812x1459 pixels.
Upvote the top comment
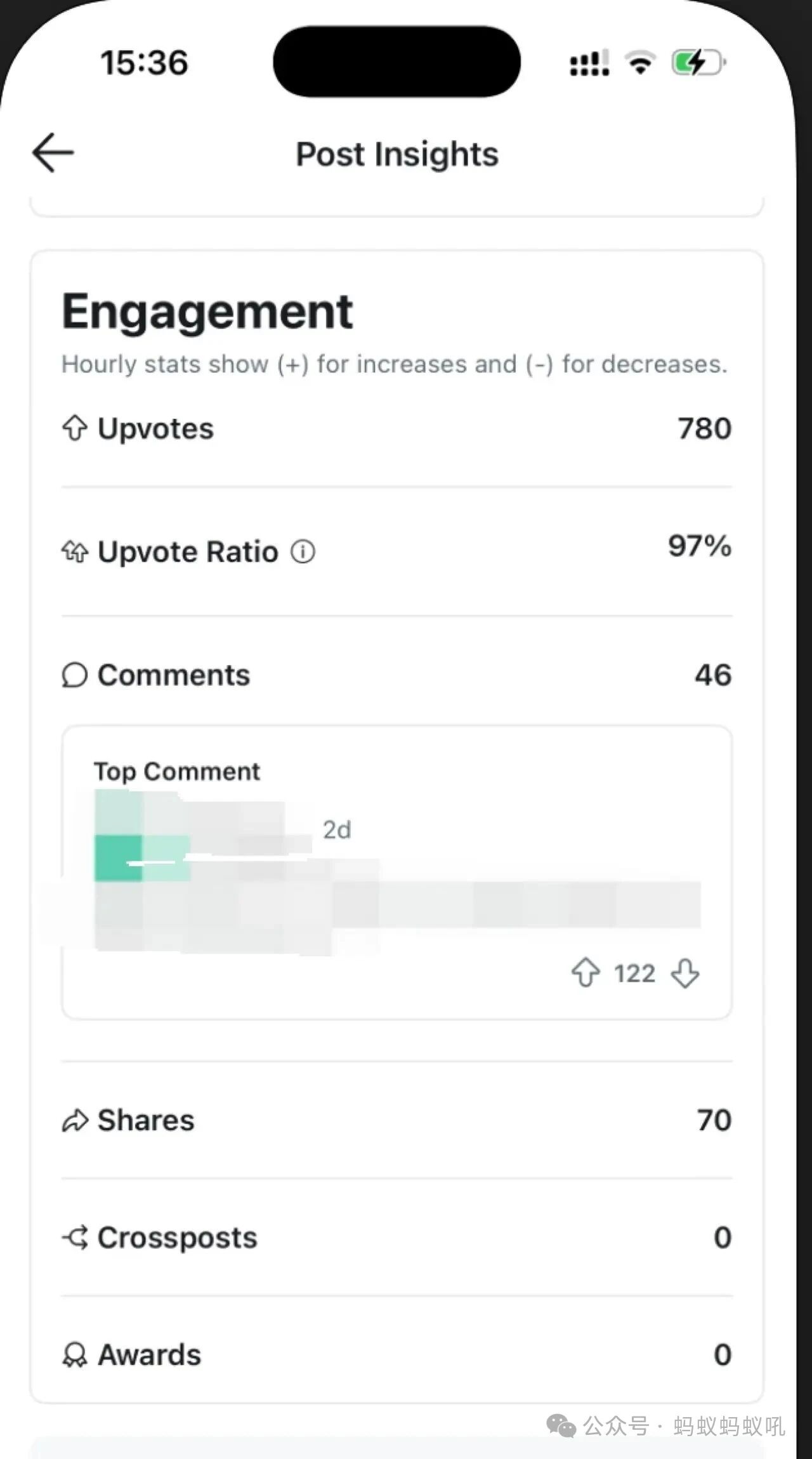[585, 972]
